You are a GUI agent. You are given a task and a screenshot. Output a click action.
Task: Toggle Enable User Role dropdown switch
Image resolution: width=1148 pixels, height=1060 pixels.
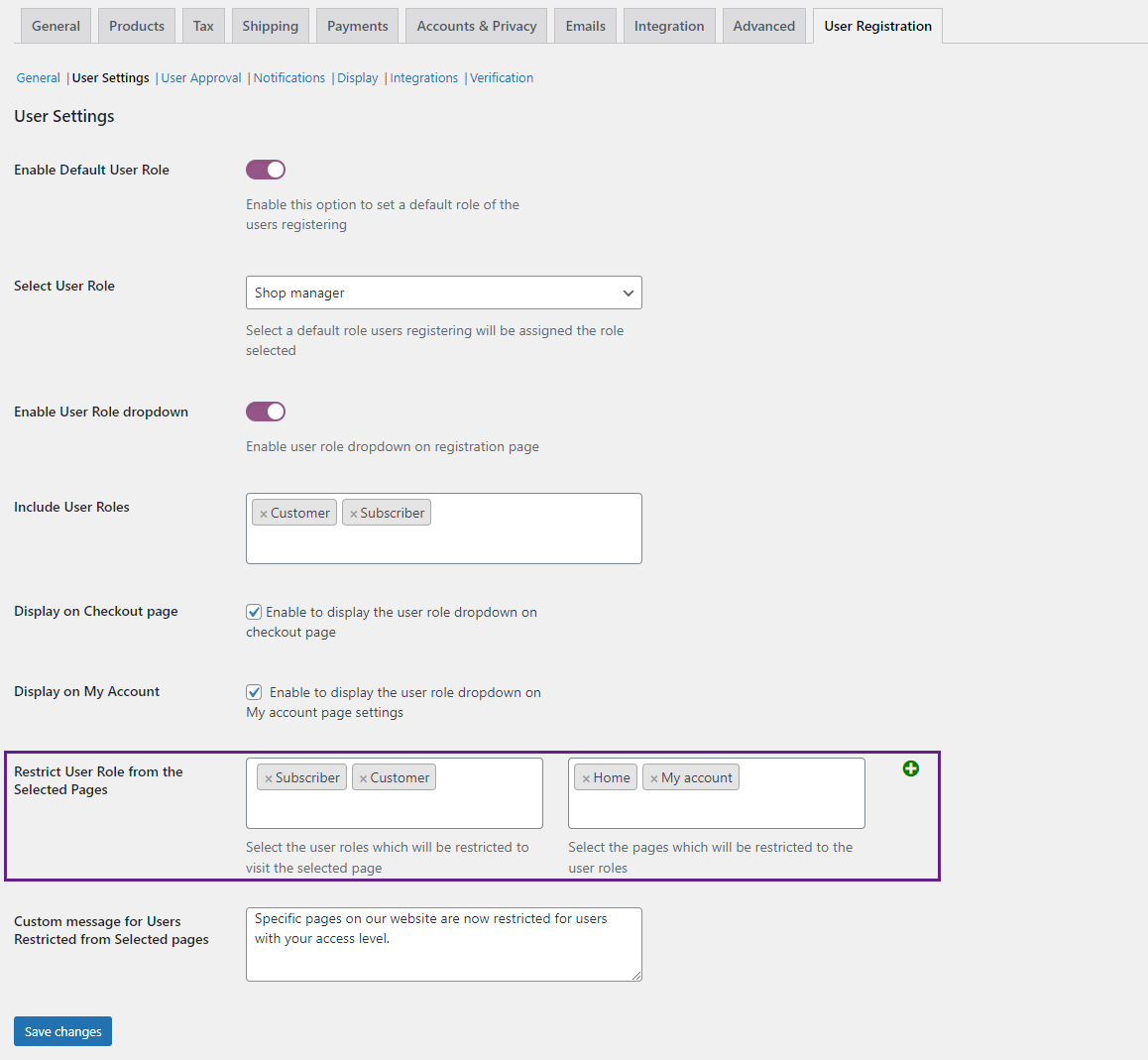coord(265,412)
